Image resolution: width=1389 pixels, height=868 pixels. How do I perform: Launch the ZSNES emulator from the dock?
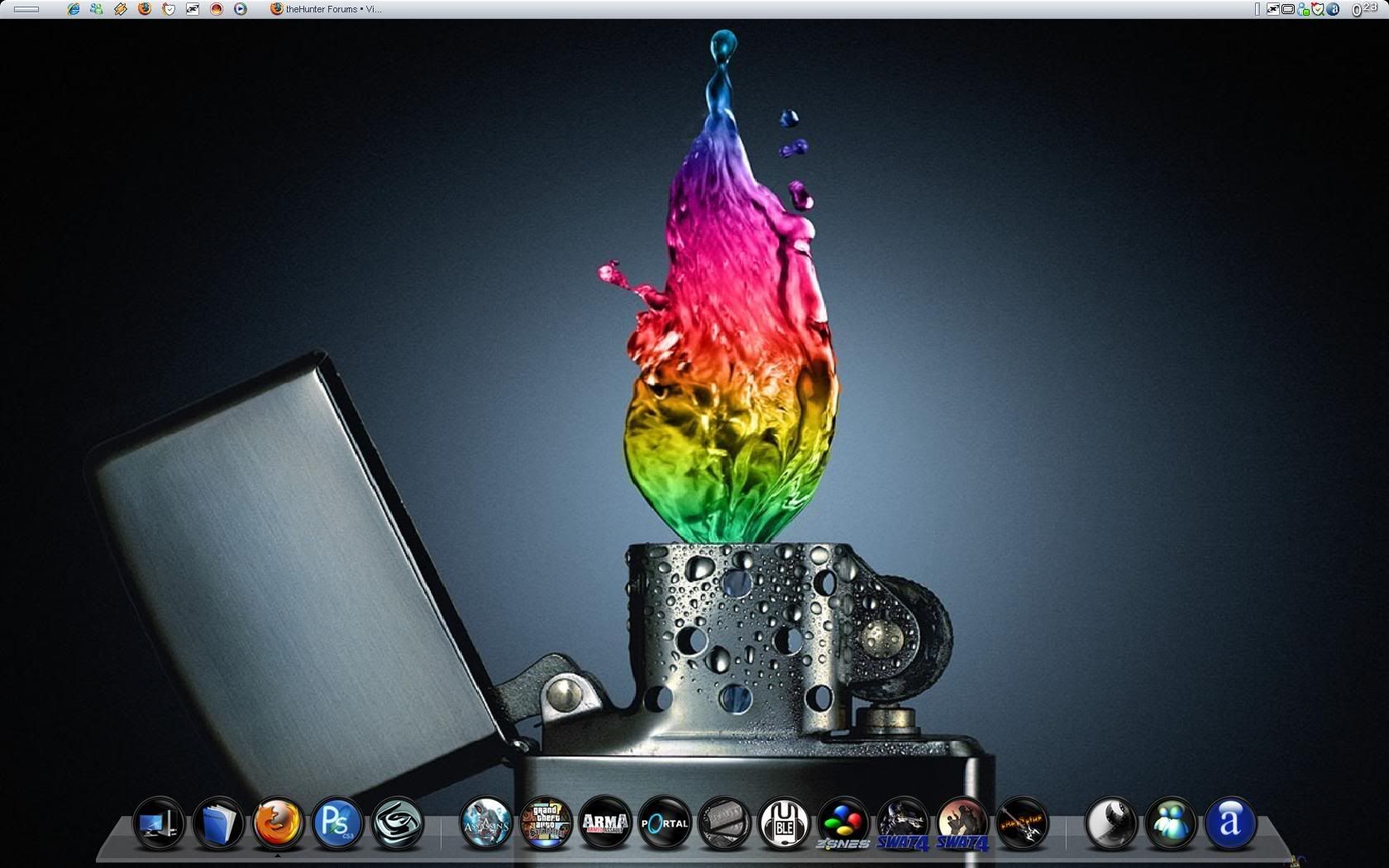[843, 823]
